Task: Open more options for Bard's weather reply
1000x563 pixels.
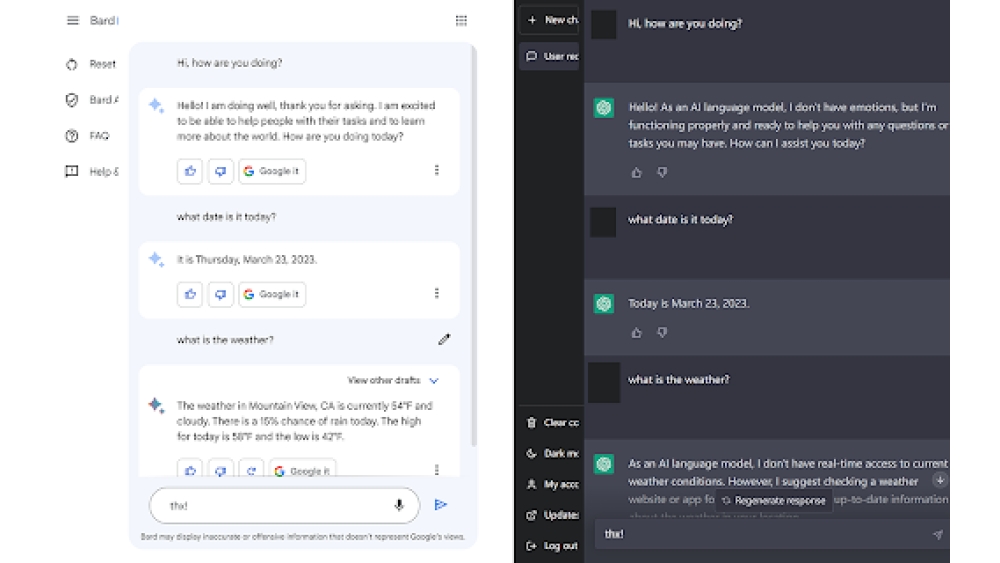Action: tap(437, 469)
